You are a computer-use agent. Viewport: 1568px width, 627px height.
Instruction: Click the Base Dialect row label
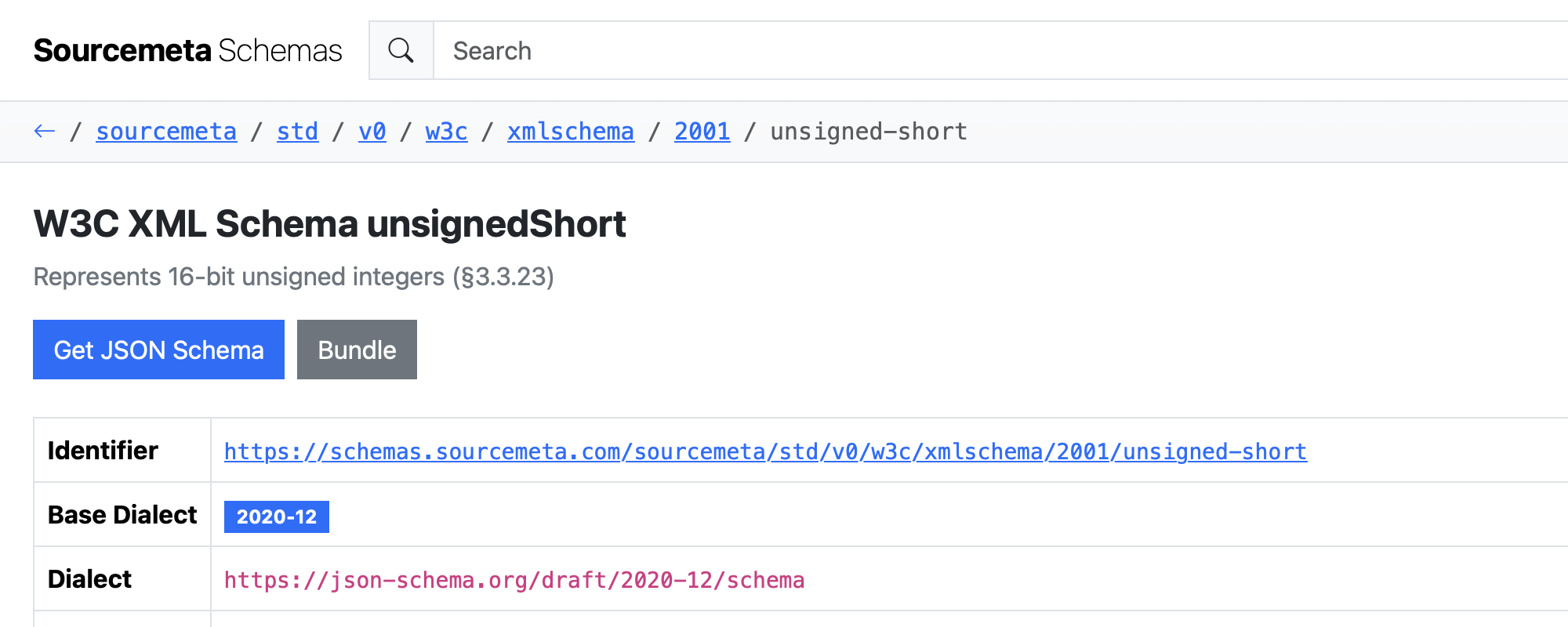[x=122, y=515]
